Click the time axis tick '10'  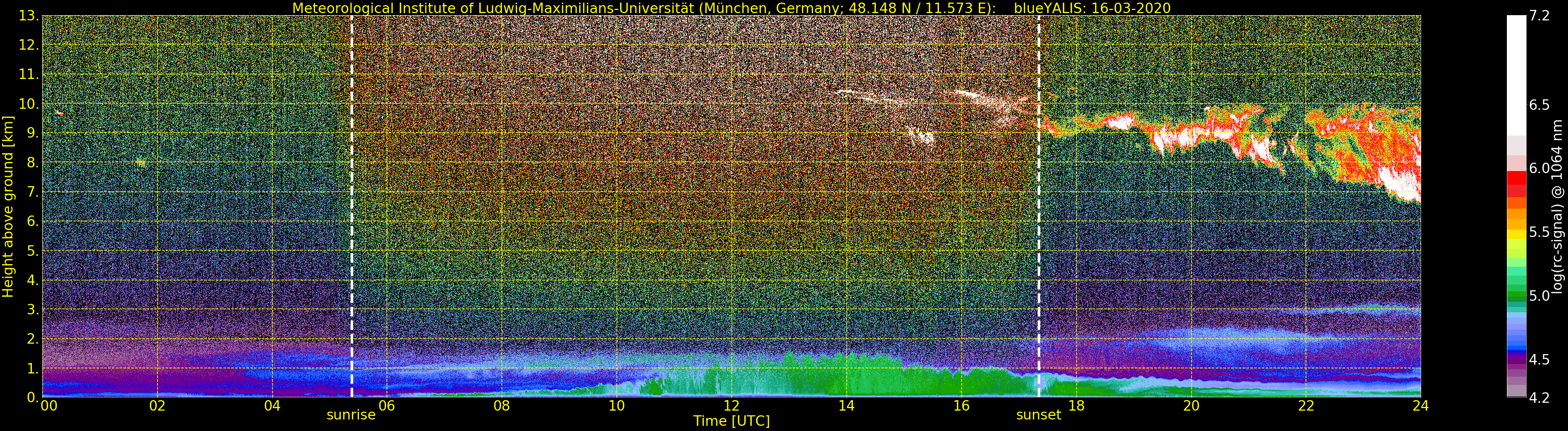click(x=617, y=405)
